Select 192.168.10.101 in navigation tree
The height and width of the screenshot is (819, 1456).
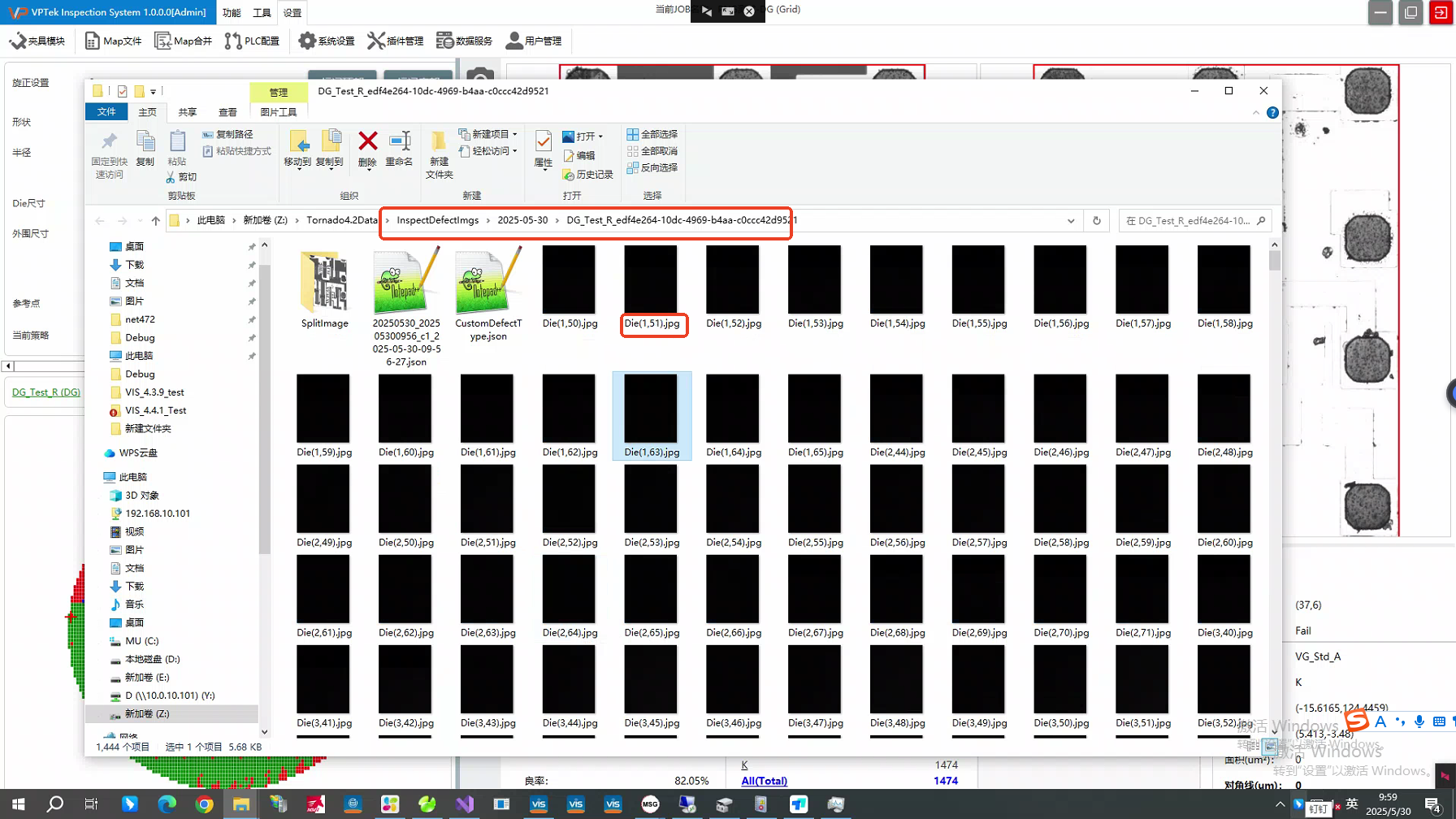coord(158,513)
